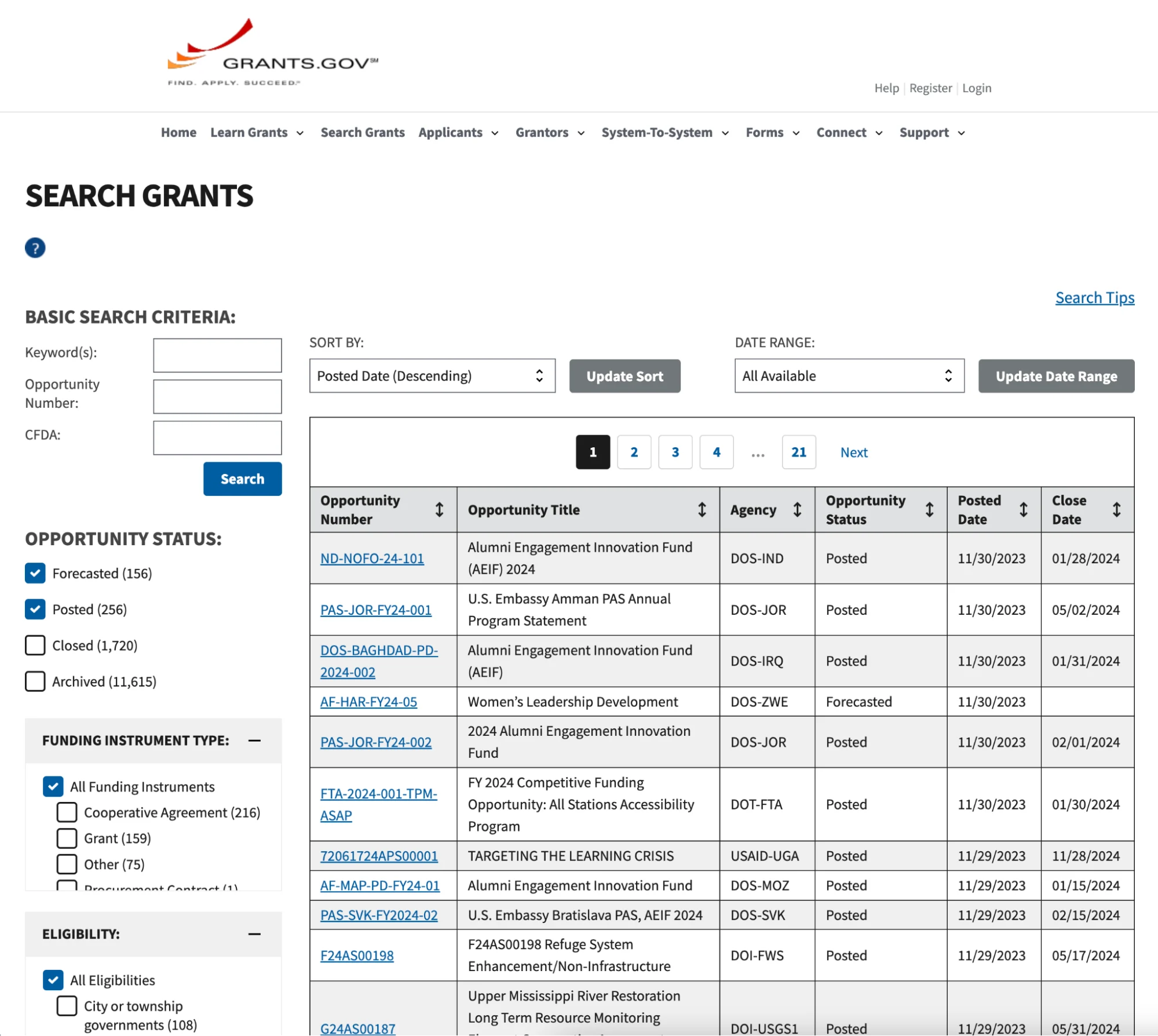Click the Update Date Range button
This screenshot has width=1158, height=1036.
click(x=1056, y=376)
